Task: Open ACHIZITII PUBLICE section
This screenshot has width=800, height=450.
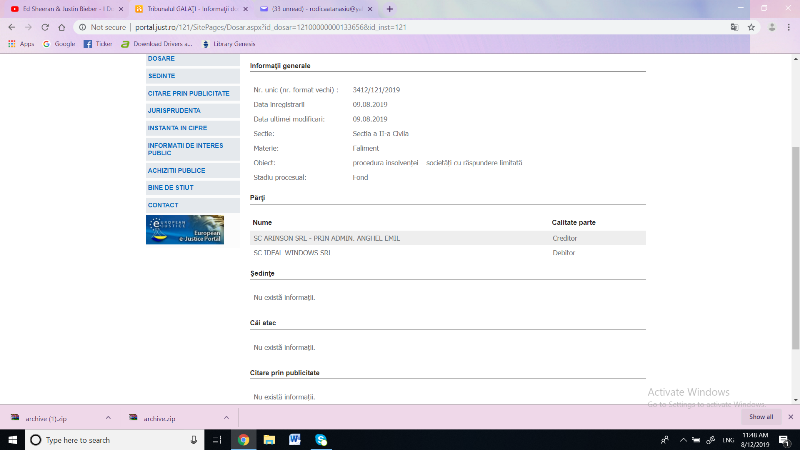Action: pyautogui.click(x=192, y=170)
